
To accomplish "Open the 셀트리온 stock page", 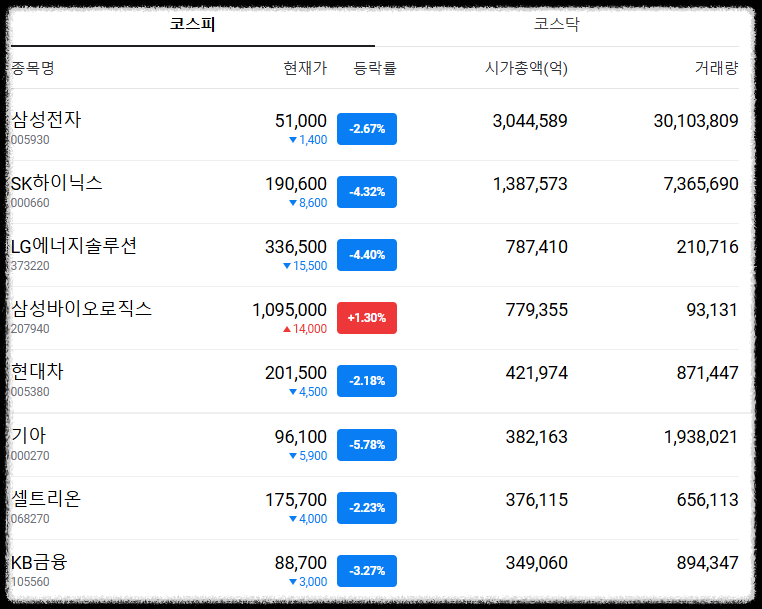I will point(46,499).
